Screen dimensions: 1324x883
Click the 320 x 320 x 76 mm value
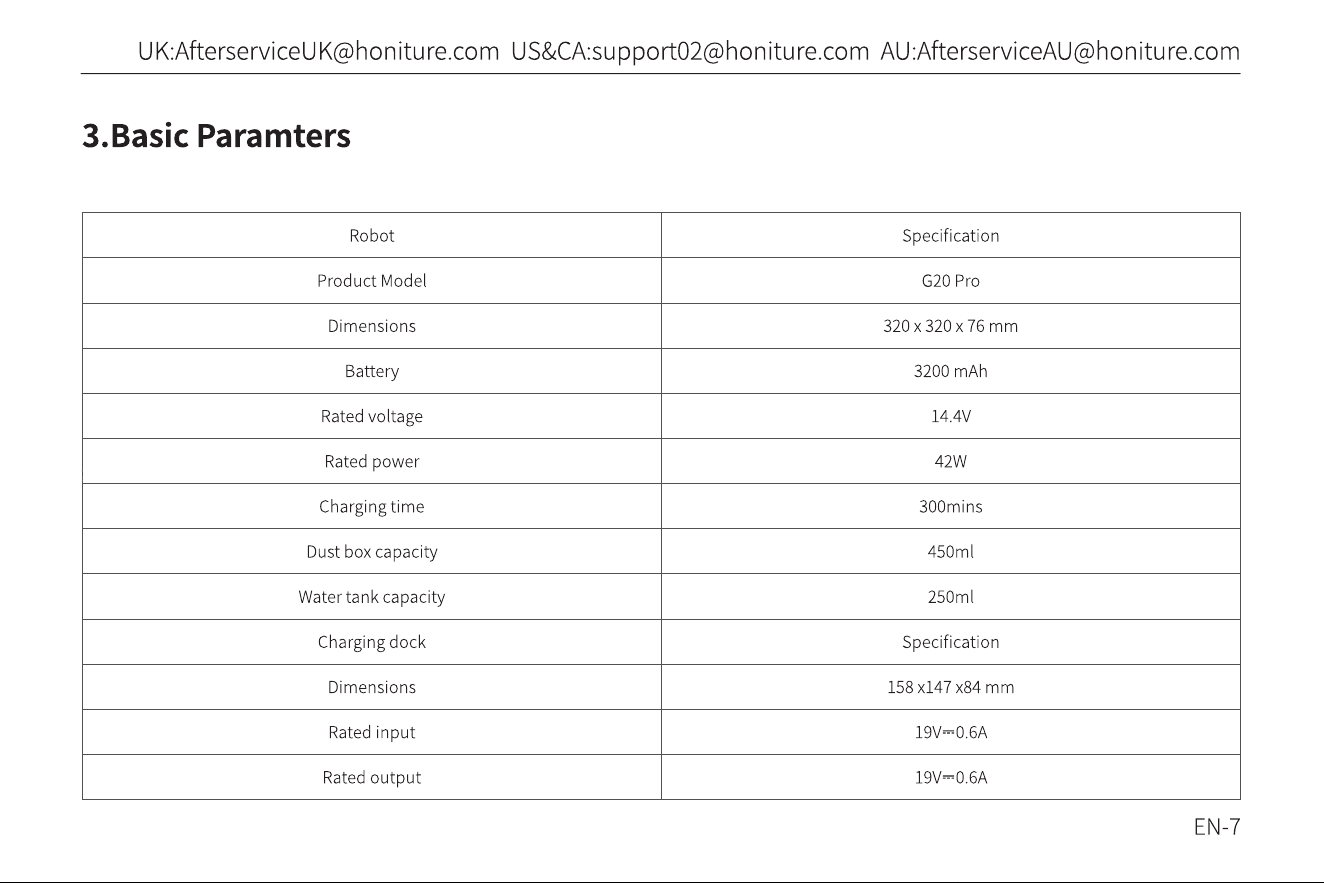click(951, 326)
